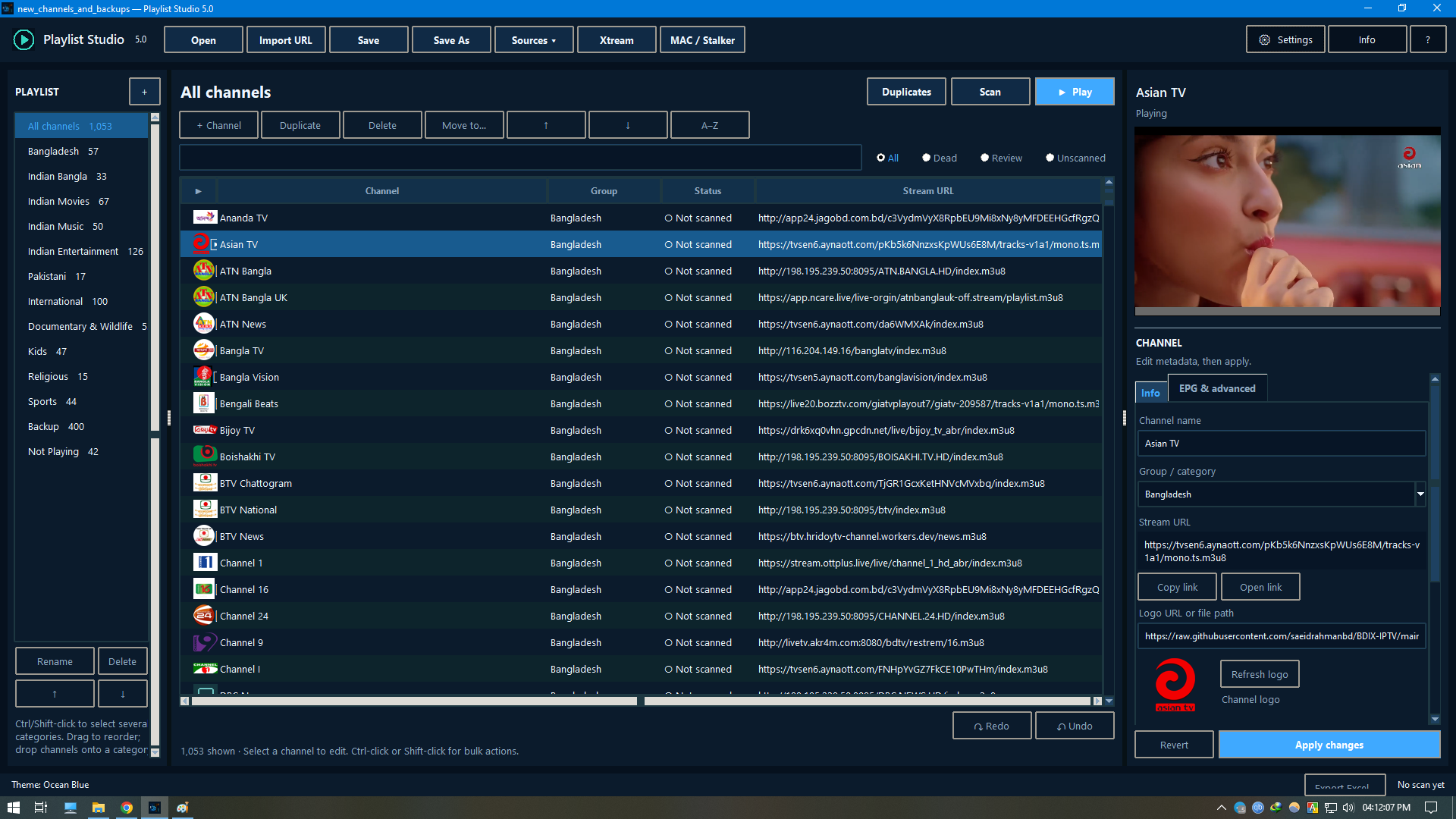
Task: Open Windows Start menu
Action: click(x=14, y=808)
